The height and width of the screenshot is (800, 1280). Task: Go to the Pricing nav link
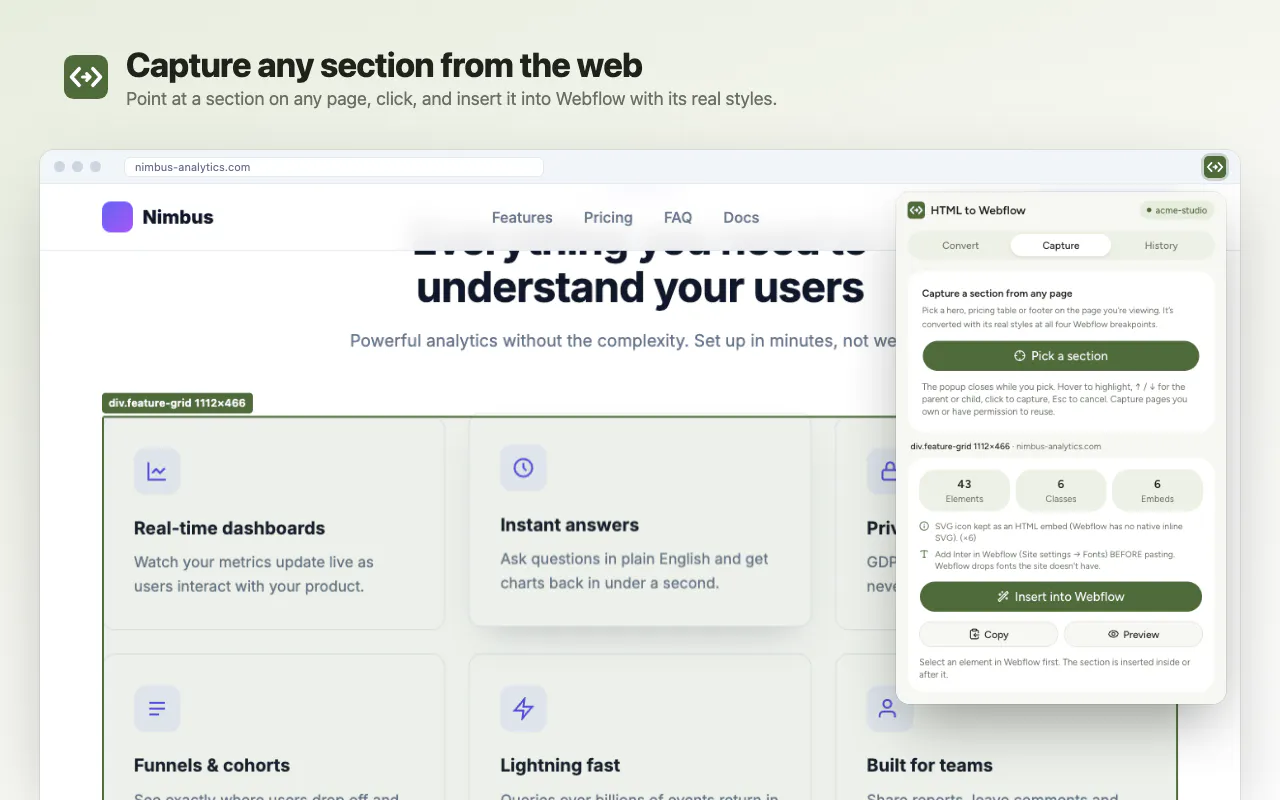[x=608, y=217]
